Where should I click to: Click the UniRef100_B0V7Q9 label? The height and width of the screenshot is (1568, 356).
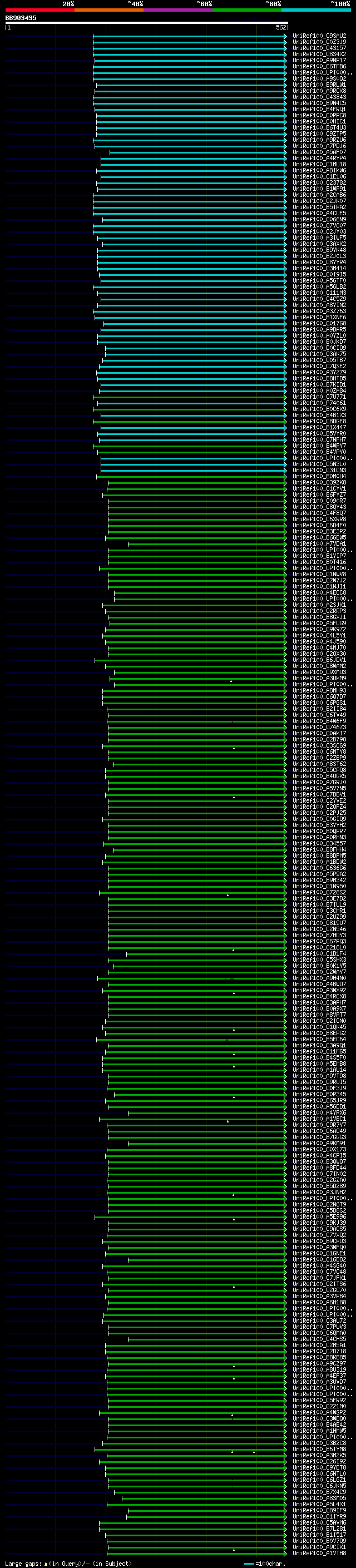319,1541
